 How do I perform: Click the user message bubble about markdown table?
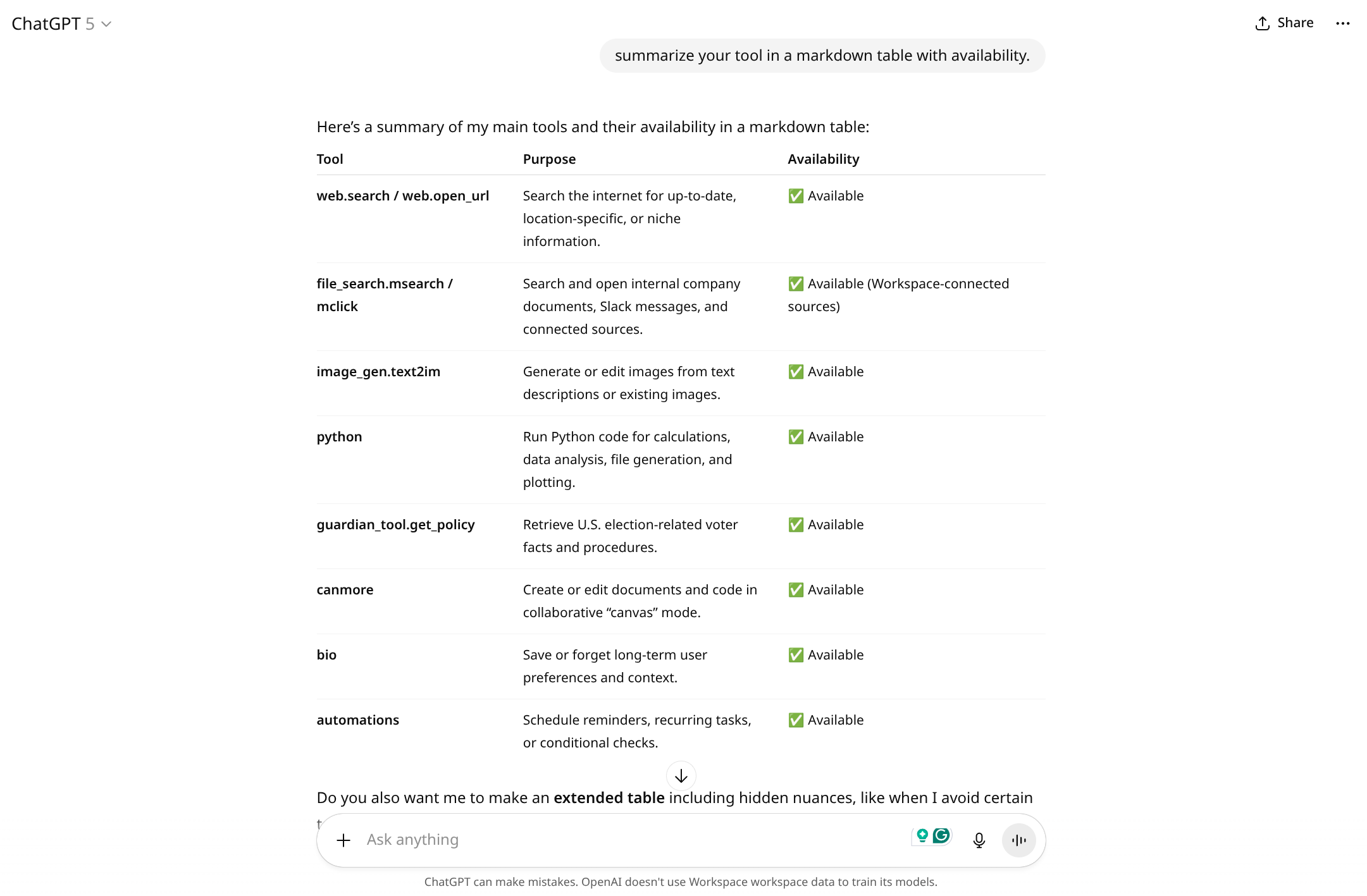point(822,56)
